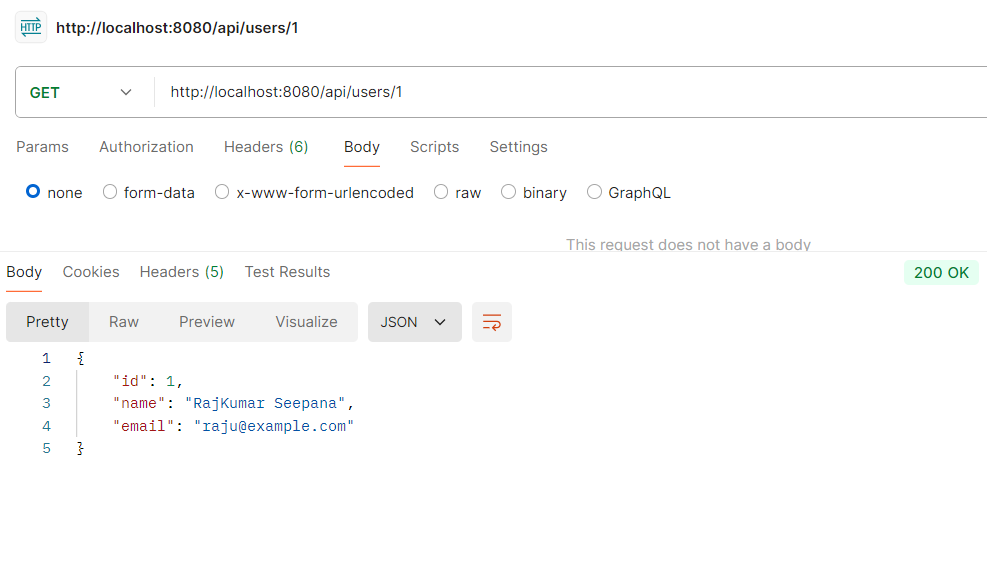Open the request Settings tab
The width and height of the screenshot is (987, 567).
(x=518, y=147)
